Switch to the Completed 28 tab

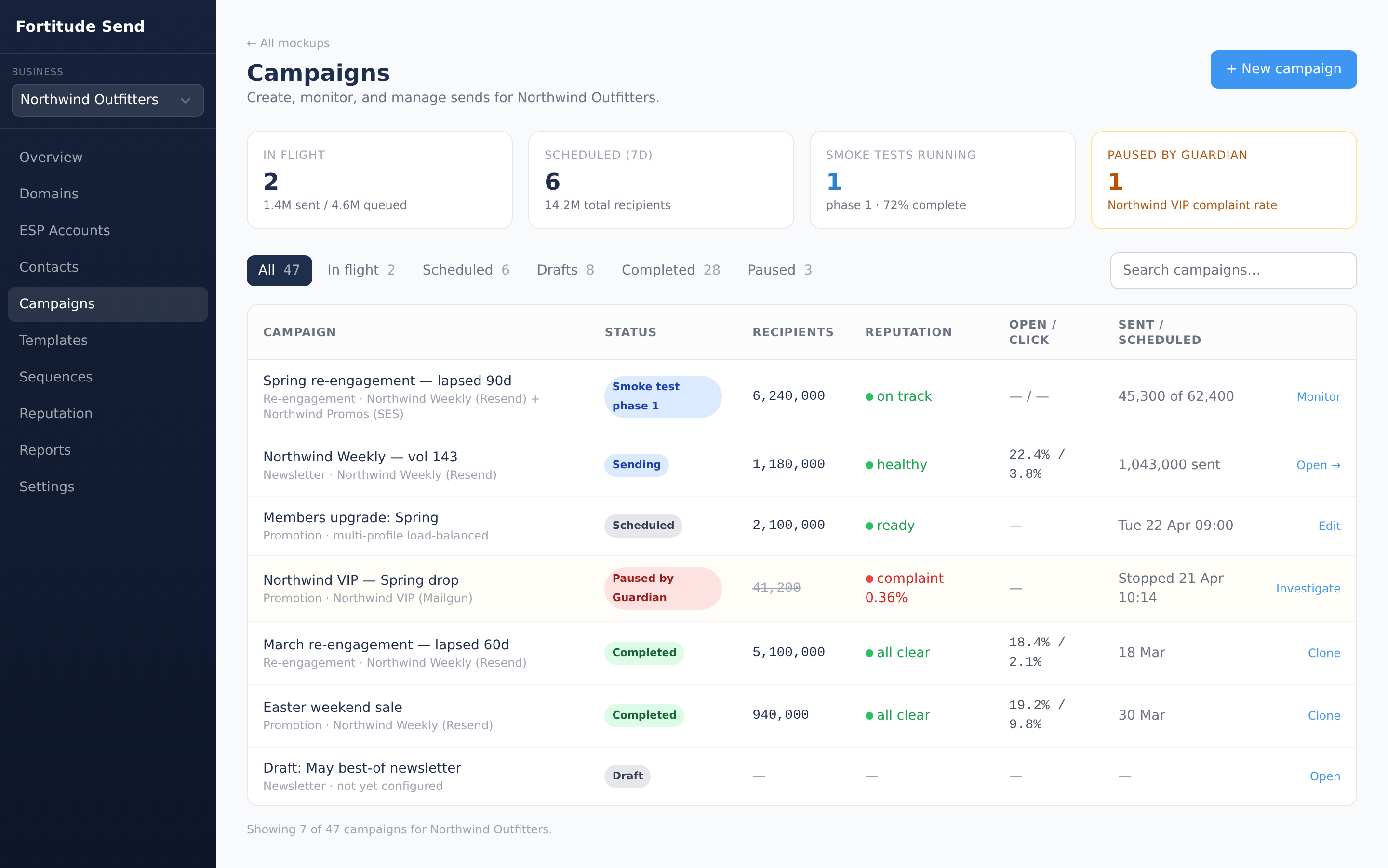pyautogui.click(x=671, y=270)
